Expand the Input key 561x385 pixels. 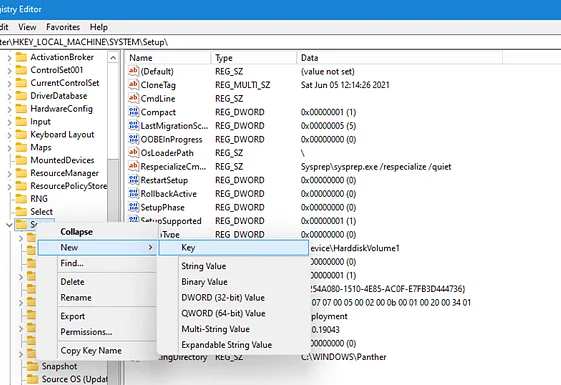(9, 122)
